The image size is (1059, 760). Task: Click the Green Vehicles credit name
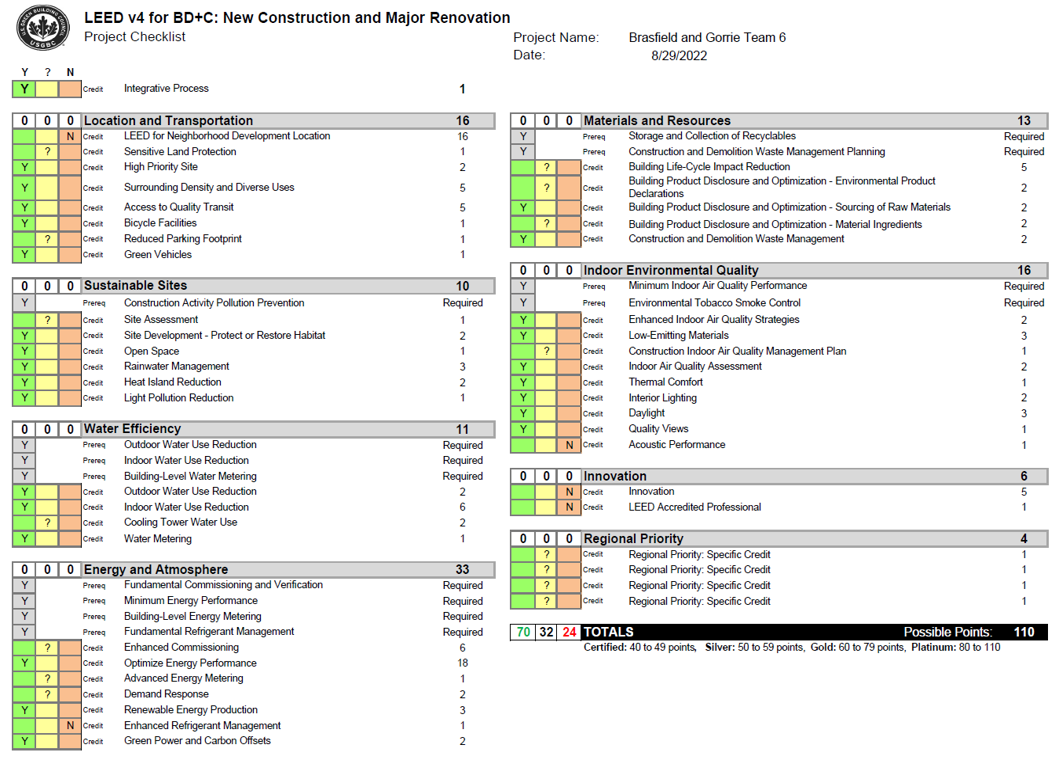[157, 255]
